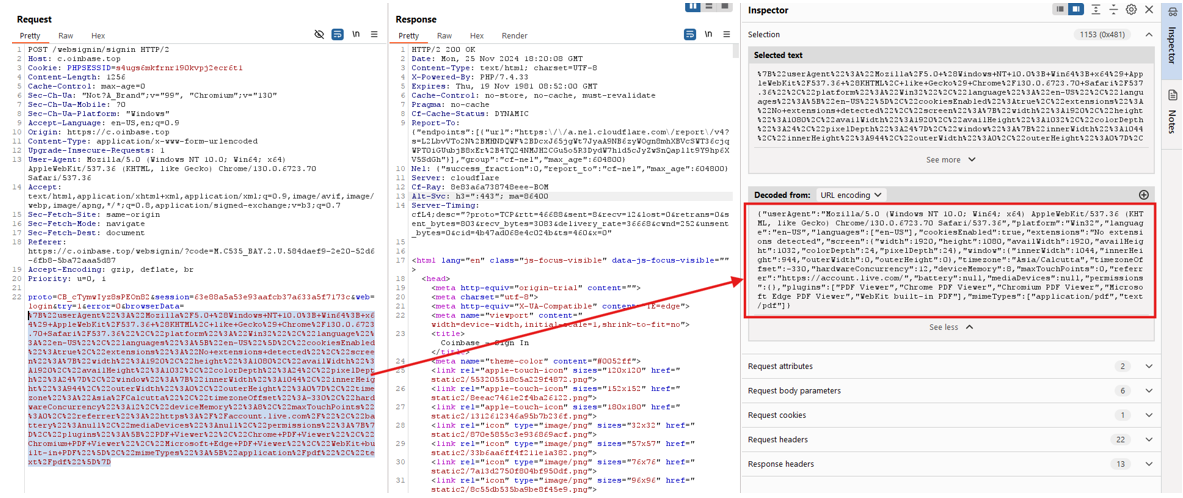The image size is (1183, 498).
Task: Expand the Request headers section
Action: 1149,440
